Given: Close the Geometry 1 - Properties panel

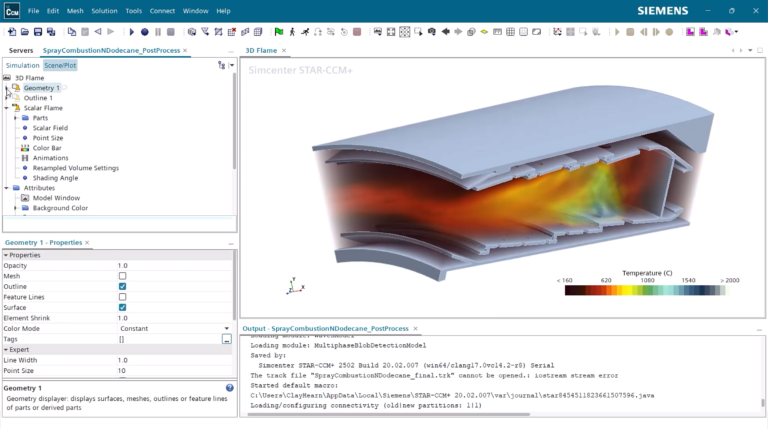Looking at the screenshot, I should (87, 242).
